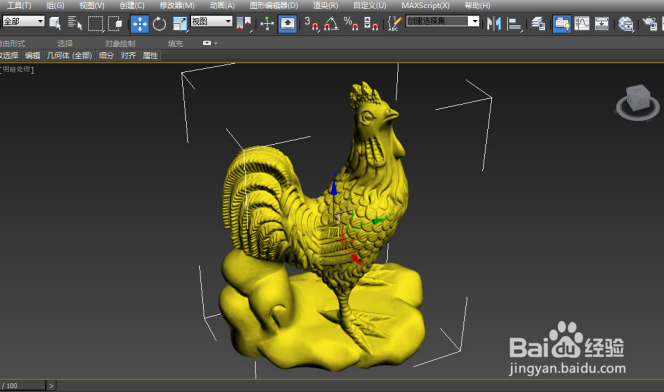The image size is (664, 392).
Task: Open Edit Named Selection Sets
Action: click(x=395, y=23)
